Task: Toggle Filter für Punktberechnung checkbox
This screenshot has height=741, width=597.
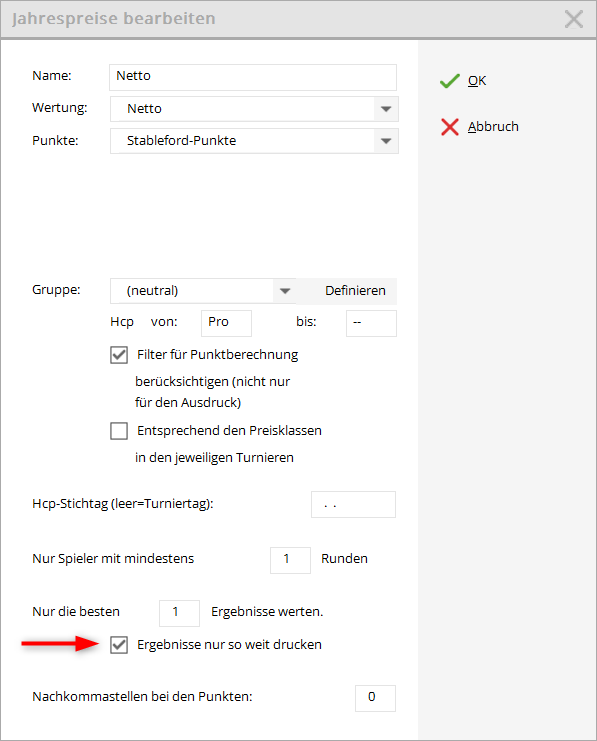Action: click(119, 354)
